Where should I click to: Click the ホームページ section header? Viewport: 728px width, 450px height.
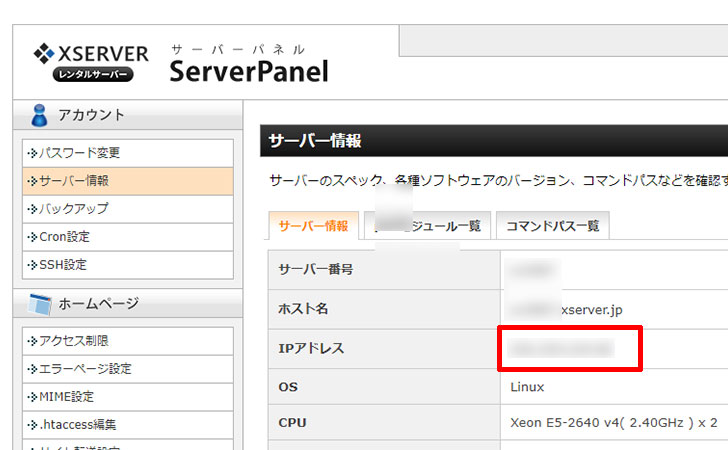(x=128, y=304)
